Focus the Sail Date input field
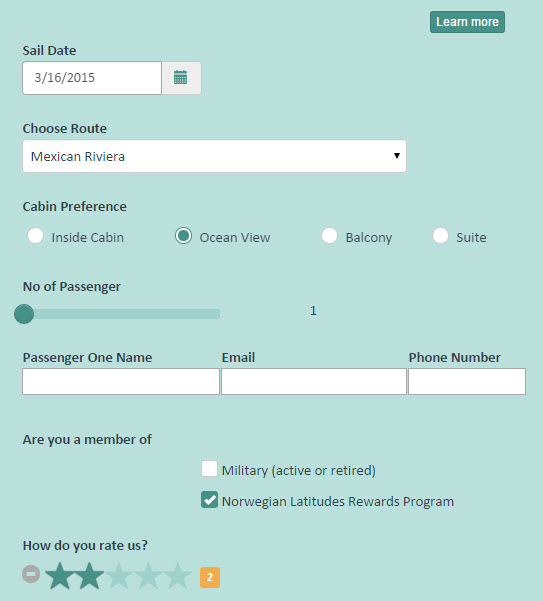The width and height of the screenshot is (543, 601). [92, 78]
